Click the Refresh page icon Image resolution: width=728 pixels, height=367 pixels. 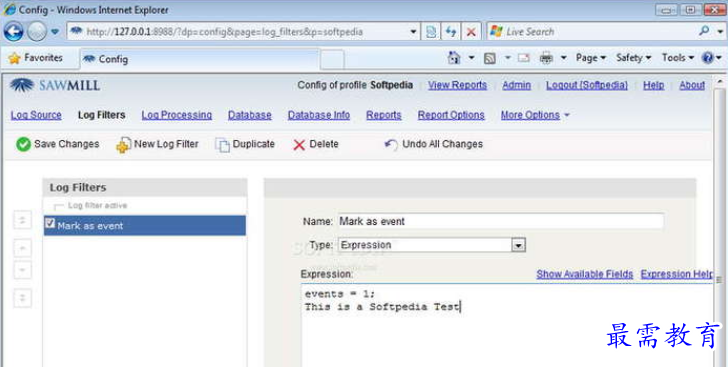point(450,32)
